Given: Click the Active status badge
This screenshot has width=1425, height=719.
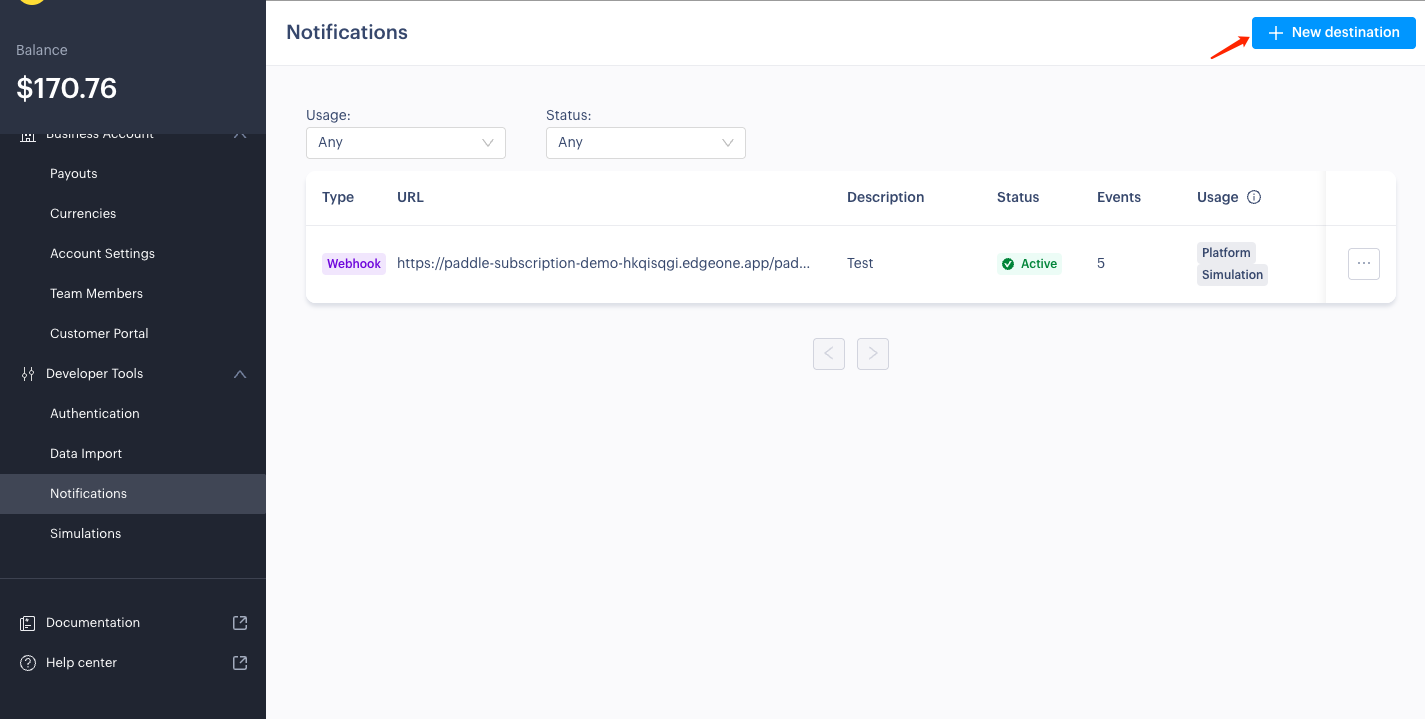Looking at the screenshot, I should 1029,264.
